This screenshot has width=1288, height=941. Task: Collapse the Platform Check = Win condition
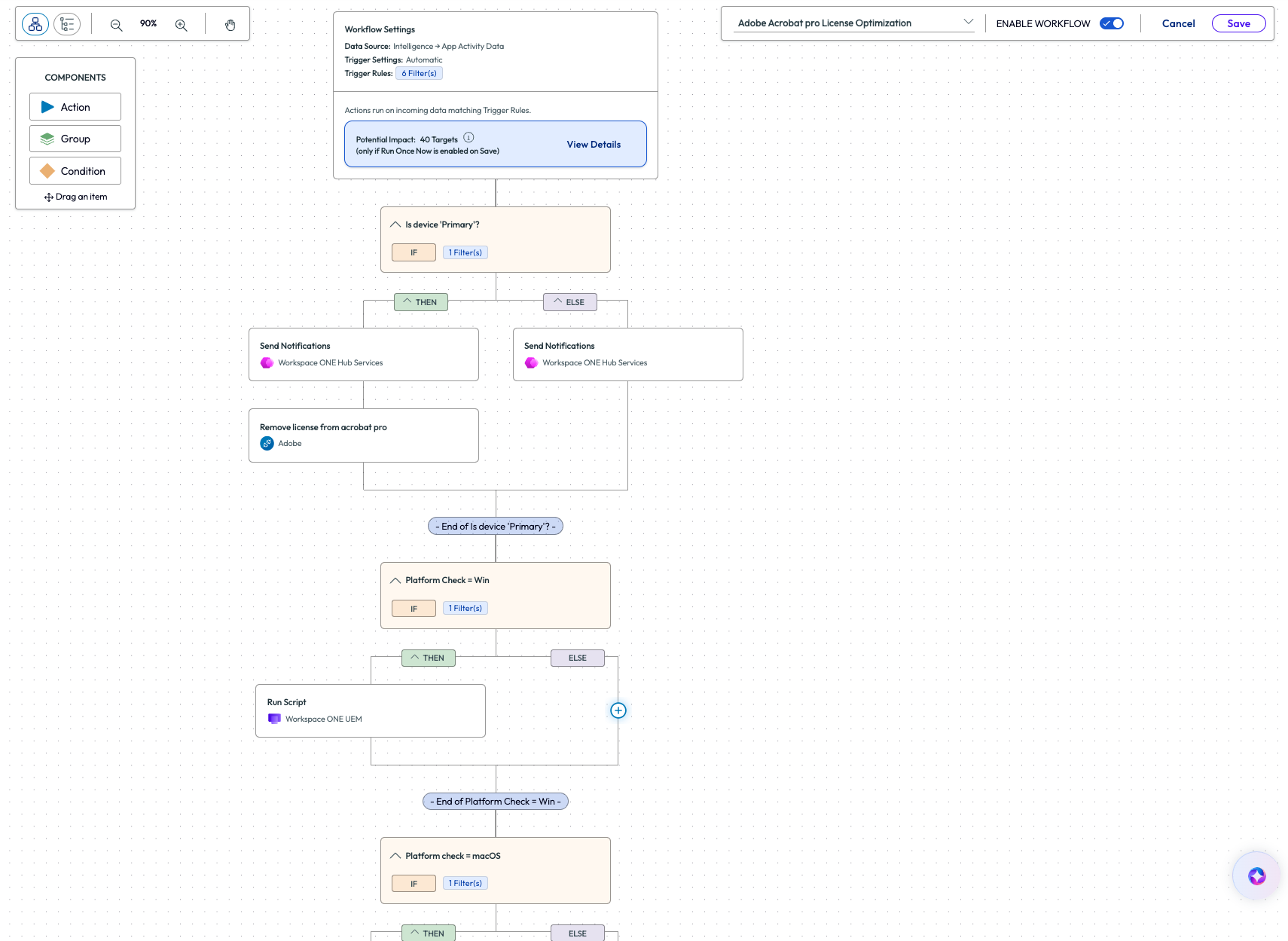tap(395, 580)
